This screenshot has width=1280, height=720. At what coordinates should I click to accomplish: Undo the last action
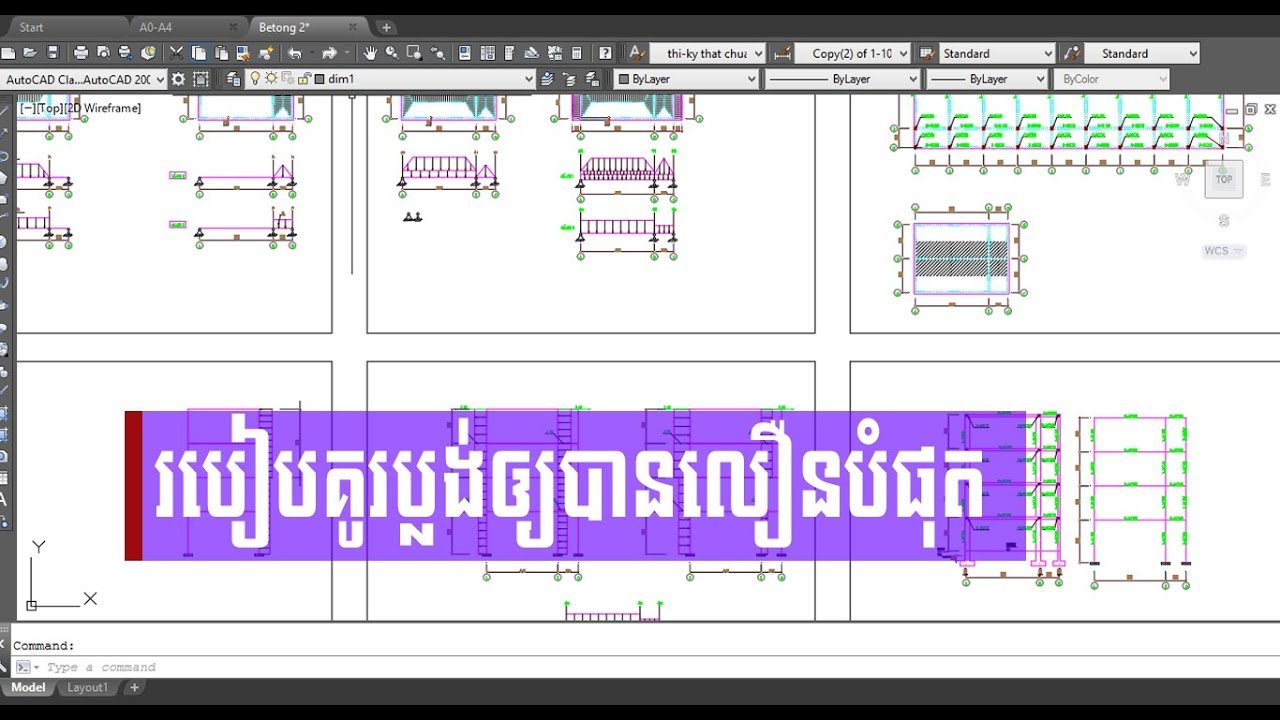295,53
